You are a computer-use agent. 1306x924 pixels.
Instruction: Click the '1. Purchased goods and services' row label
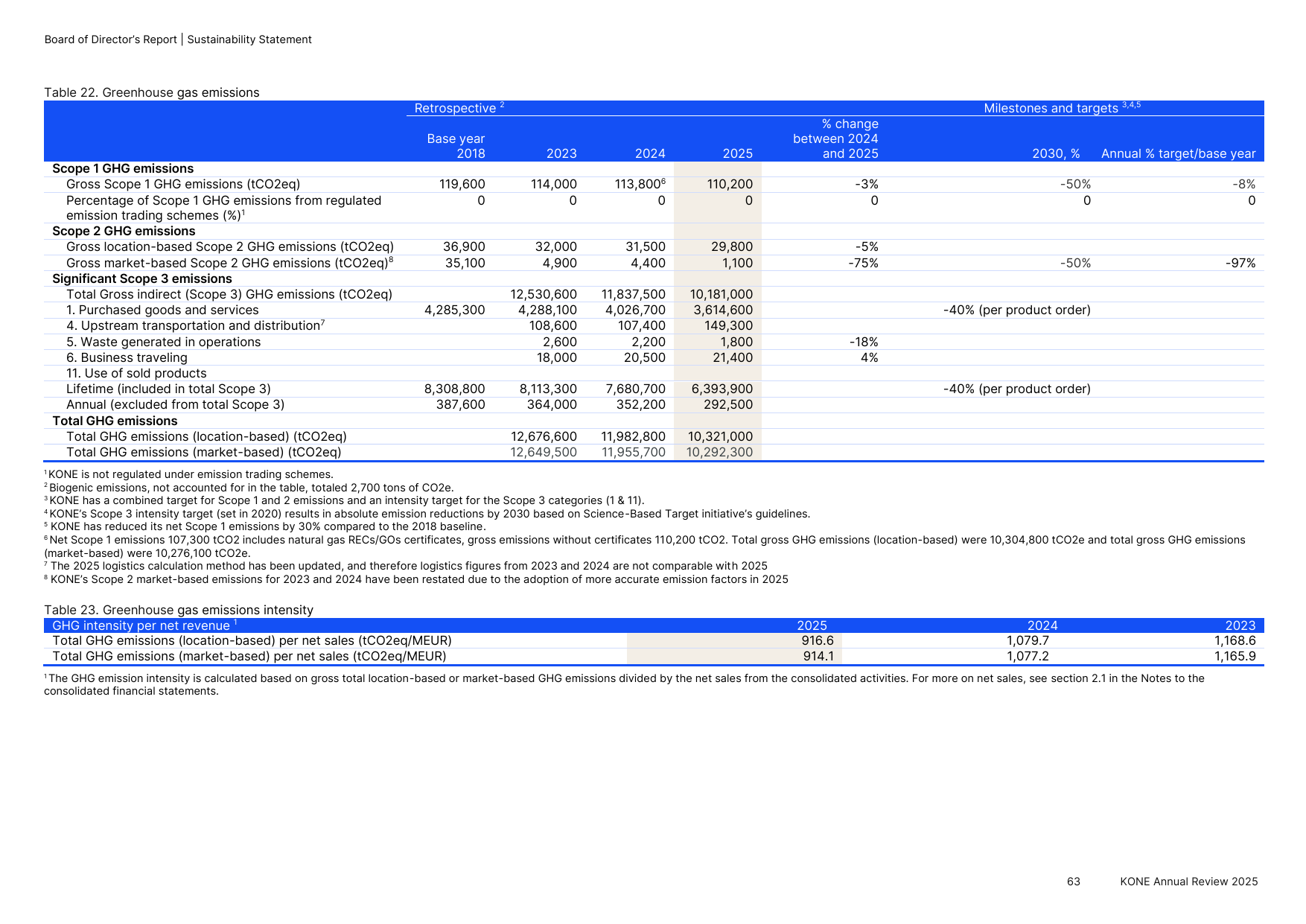point(162,310)
